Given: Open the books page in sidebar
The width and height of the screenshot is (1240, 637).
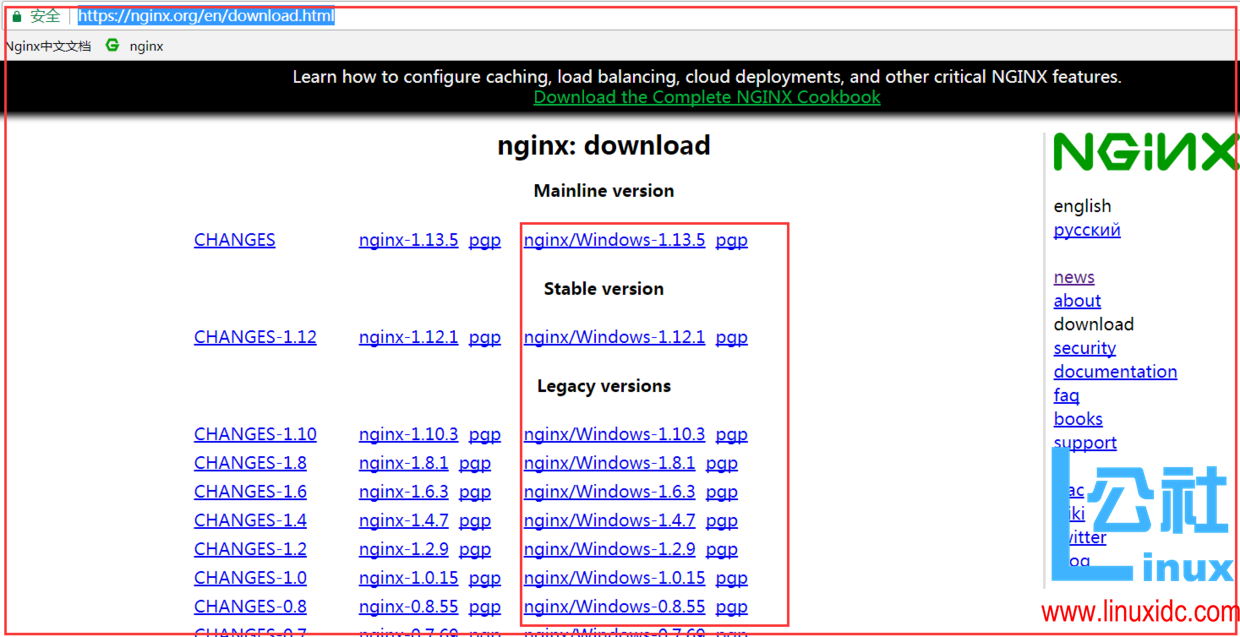Looking at the screenshot, I should (1078, 419).
